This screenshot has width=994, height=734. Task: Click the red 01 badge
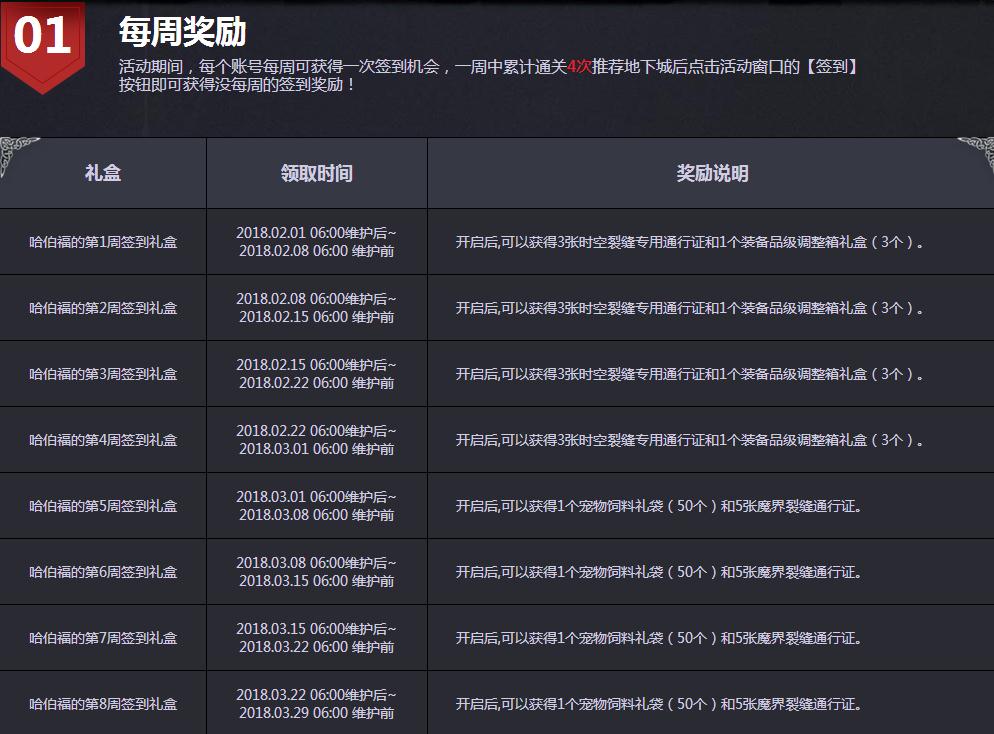pos(42,40)
